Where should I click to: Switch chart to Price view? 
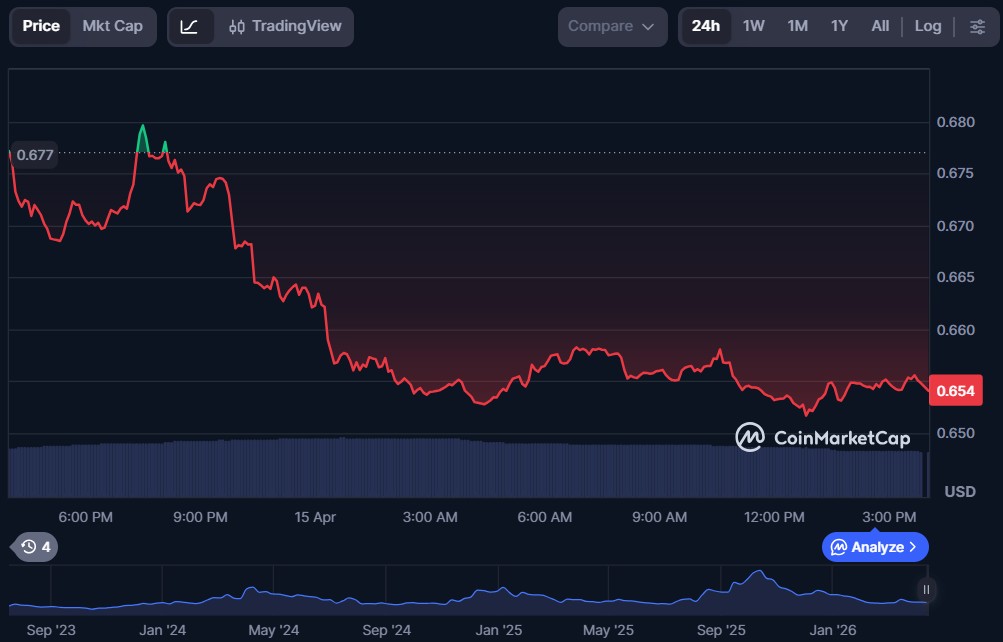coord(41,26)
